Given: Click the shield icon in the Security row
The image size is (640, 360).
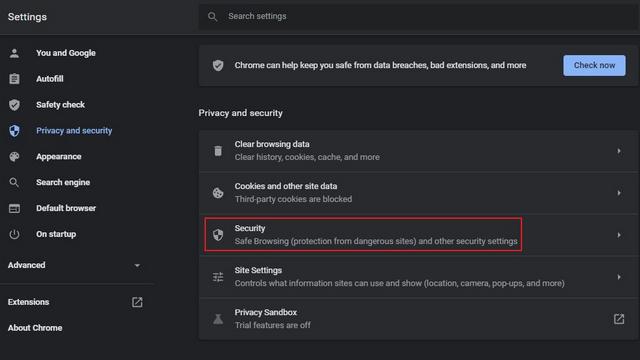Looking at the screenshot, I should (218, 235).
